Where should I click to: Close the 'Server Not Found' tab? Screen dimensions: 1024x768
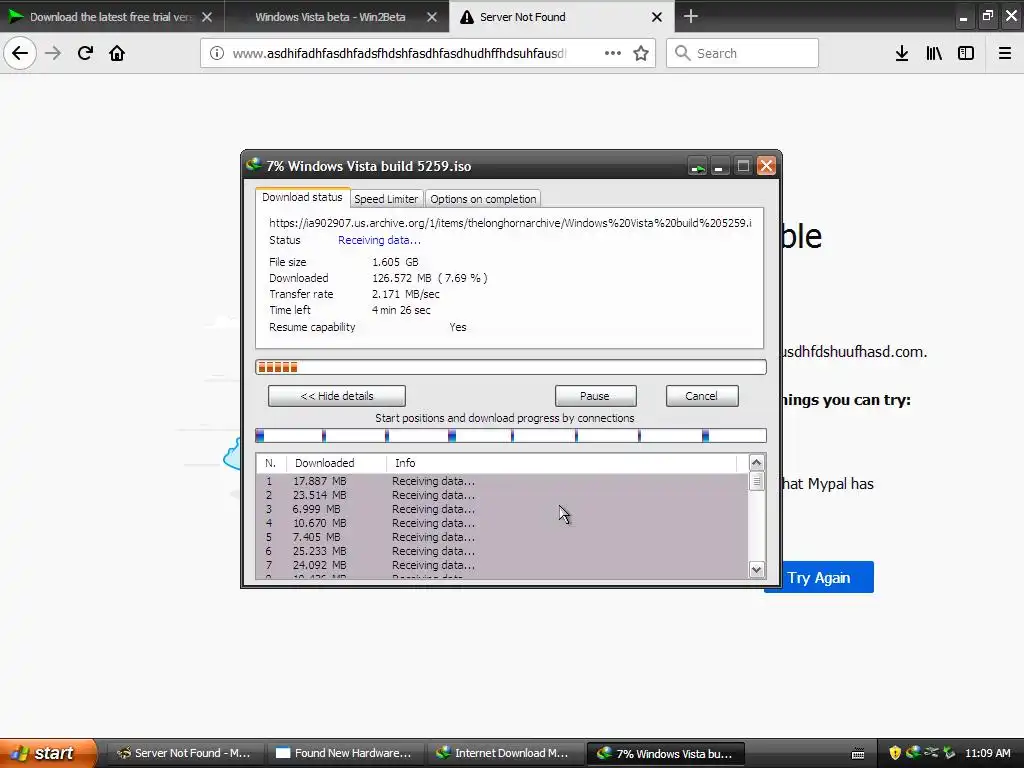(657, 17)
